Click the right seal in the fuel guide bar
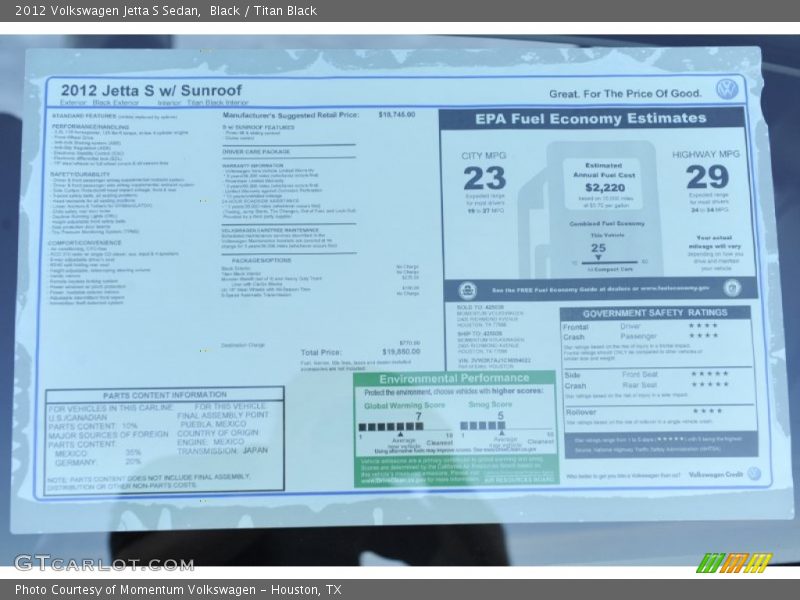Screen dimensions: 800x600 point(731,288)
